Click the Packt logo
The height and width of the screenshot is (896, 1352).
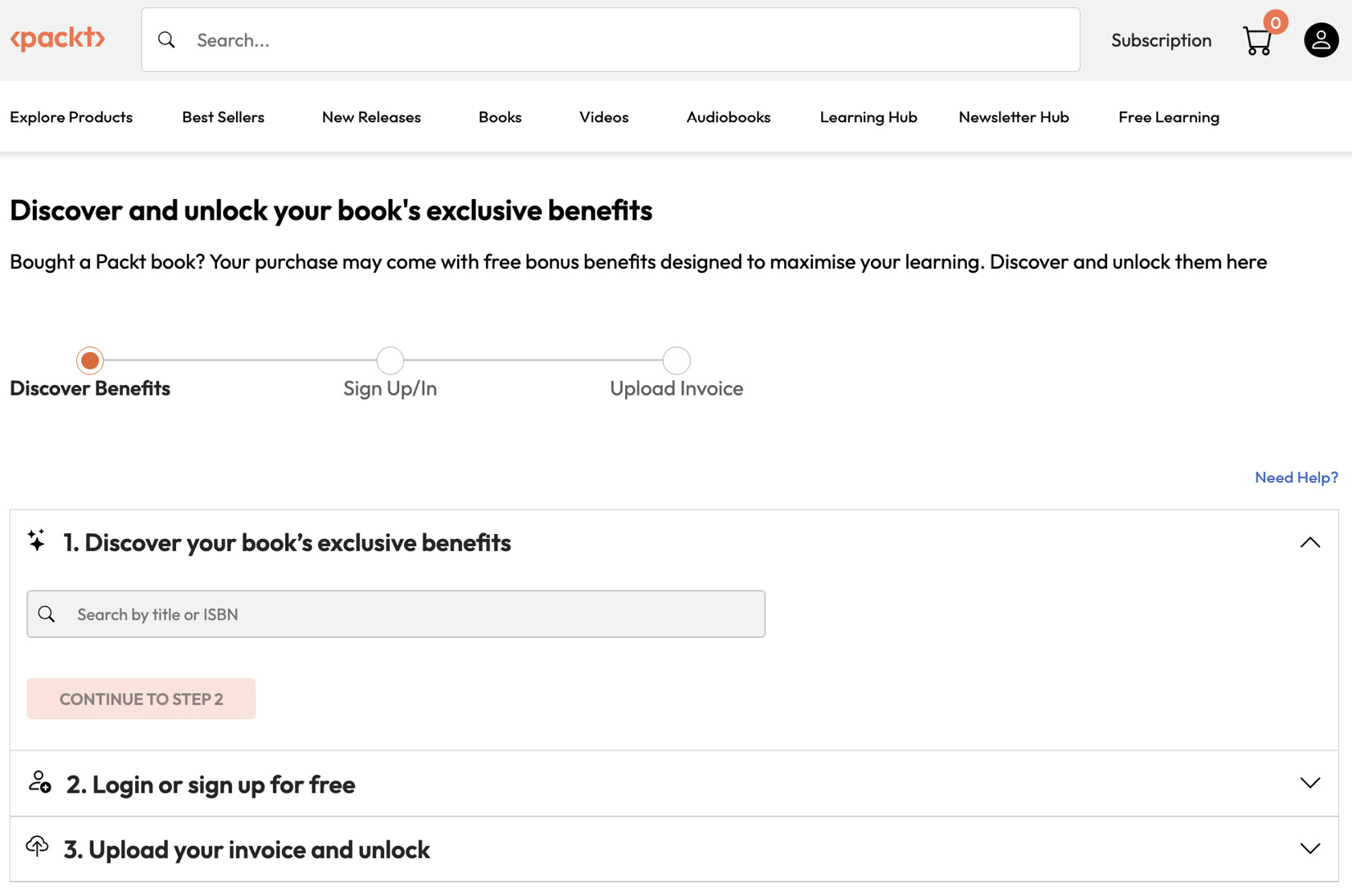tap(57, 38)
